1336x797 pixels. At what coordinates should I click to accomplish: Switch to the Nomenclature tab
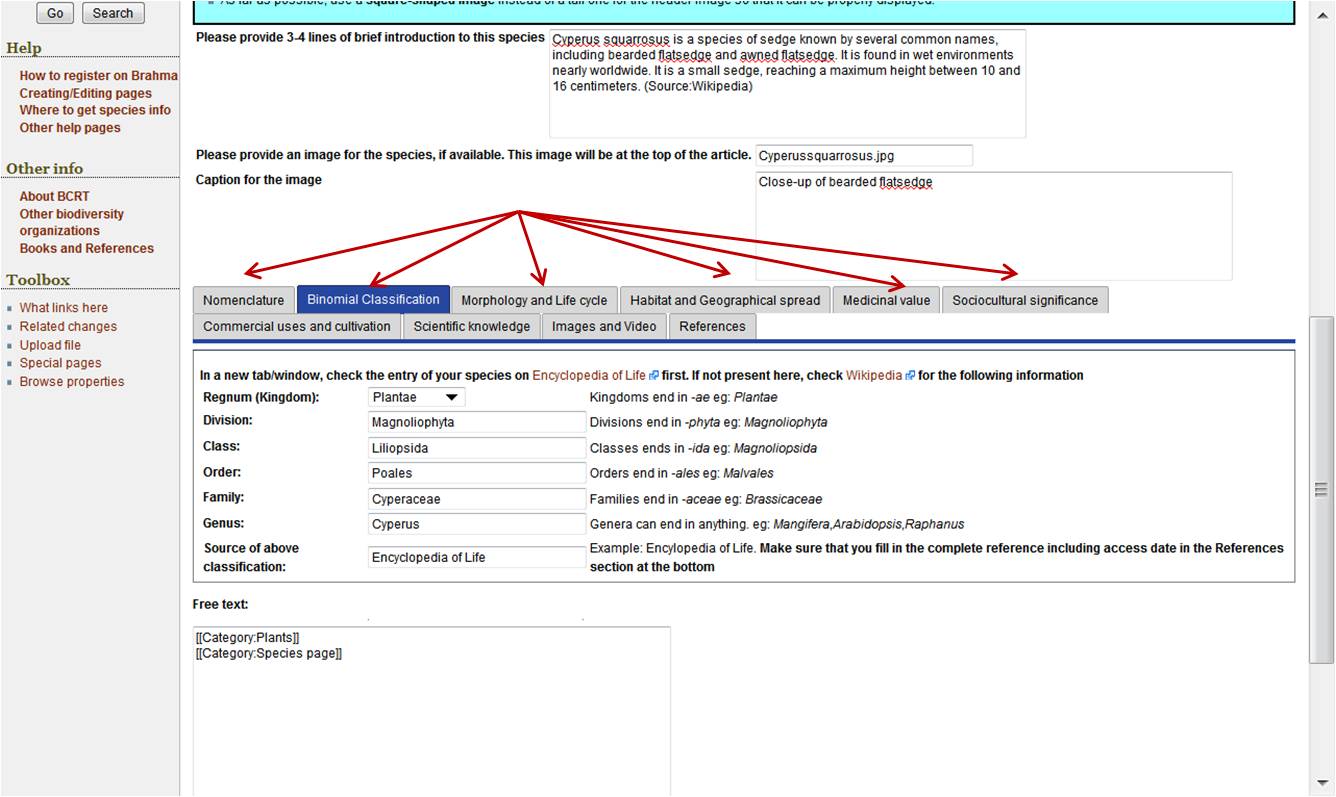pyautogui.click(x=244, y=300)
